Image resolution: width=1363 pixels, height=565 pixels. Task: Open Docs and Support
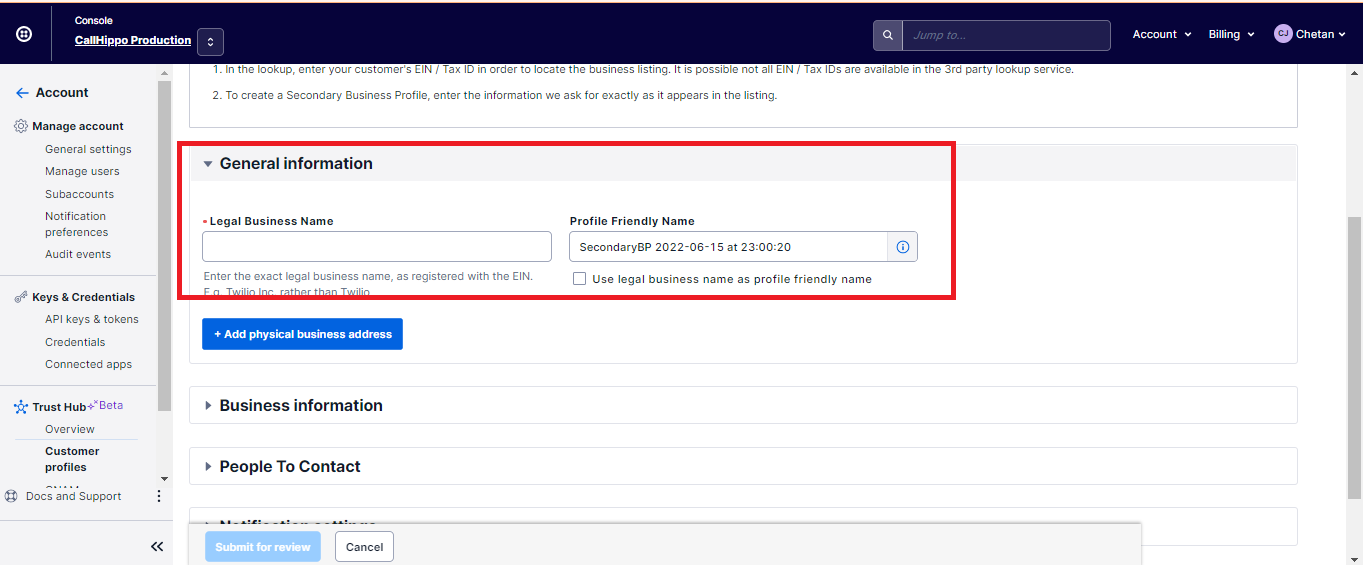pos(73,496)
